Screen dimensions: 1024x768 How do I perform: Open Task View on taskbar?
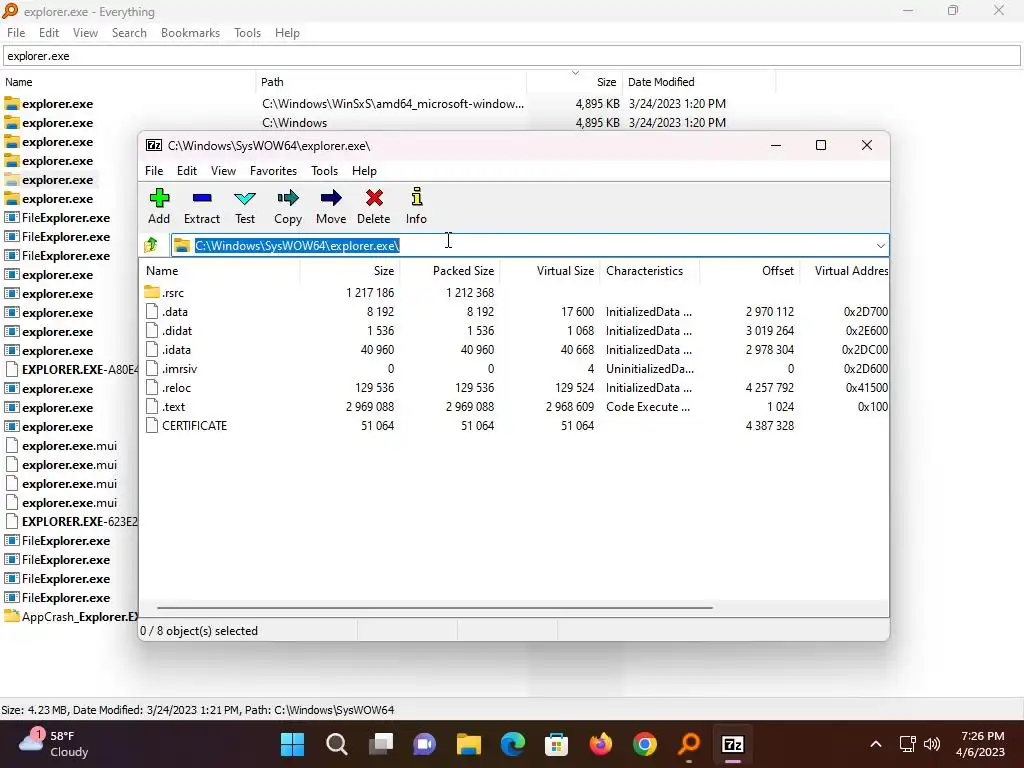click(x=381, y=744)
